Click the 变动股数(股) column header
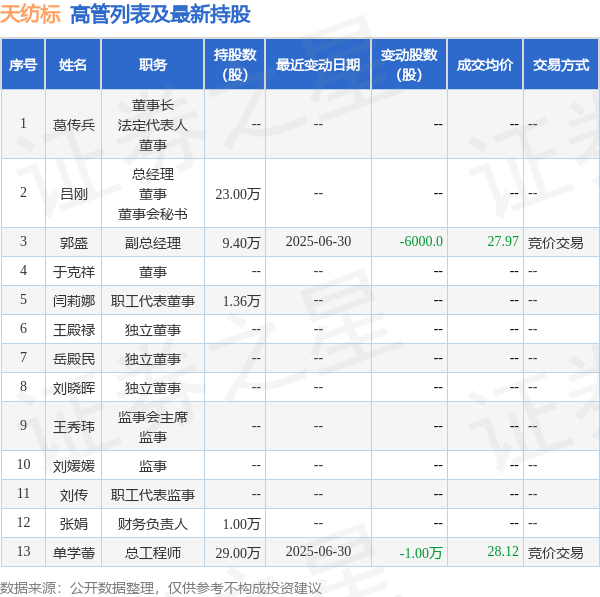The image size is (600, 597). pyautogui.click(x=409, y=65)
